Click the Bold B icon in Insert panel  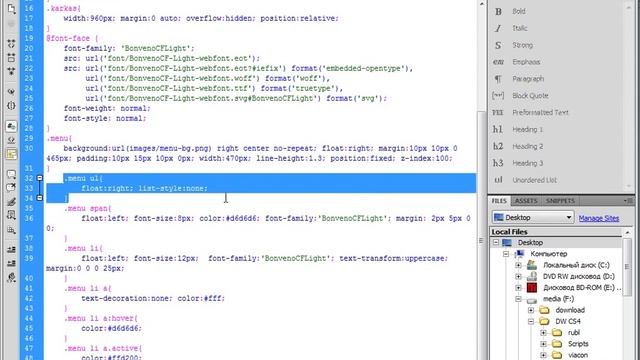[x=498, y=11]
